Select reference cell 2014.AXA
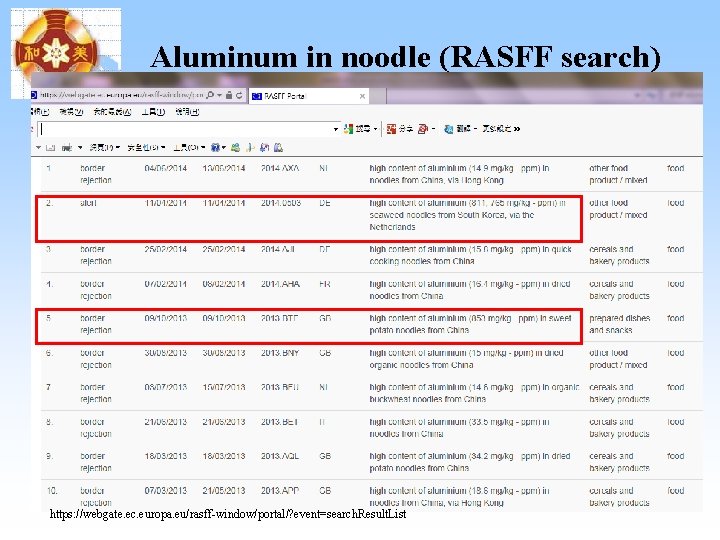The width and height of the screenshot is (720, 540). point(280,169)
